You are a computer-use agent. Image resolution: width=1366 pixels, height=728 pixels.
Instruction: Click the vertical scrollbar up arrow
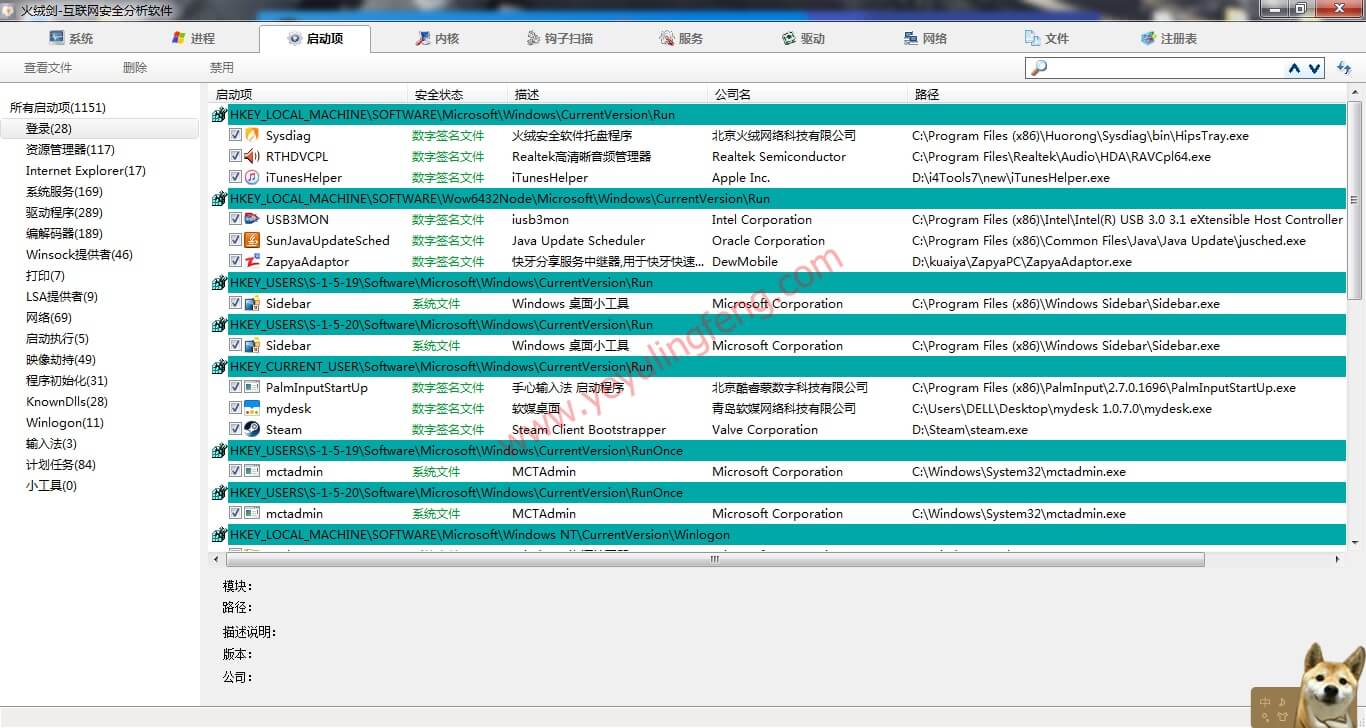[1355, 93]
